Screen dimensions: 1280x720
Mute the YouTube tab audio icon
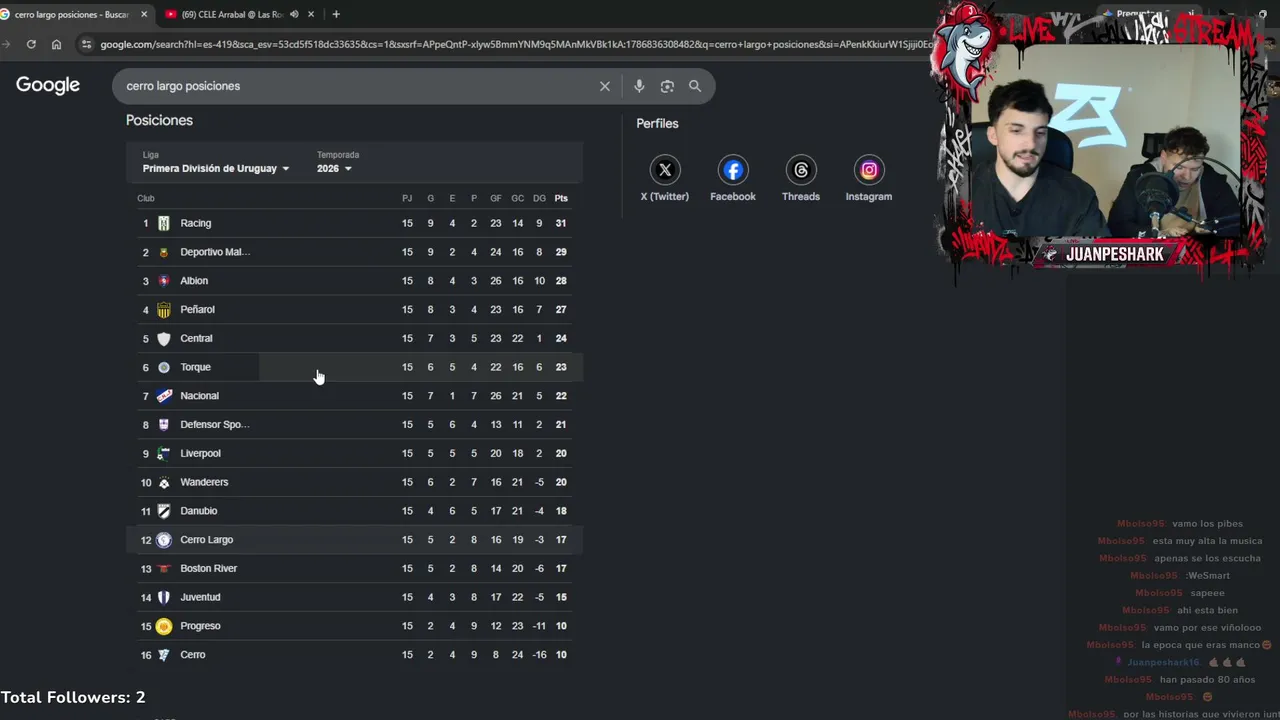click(x=294, y=14)
